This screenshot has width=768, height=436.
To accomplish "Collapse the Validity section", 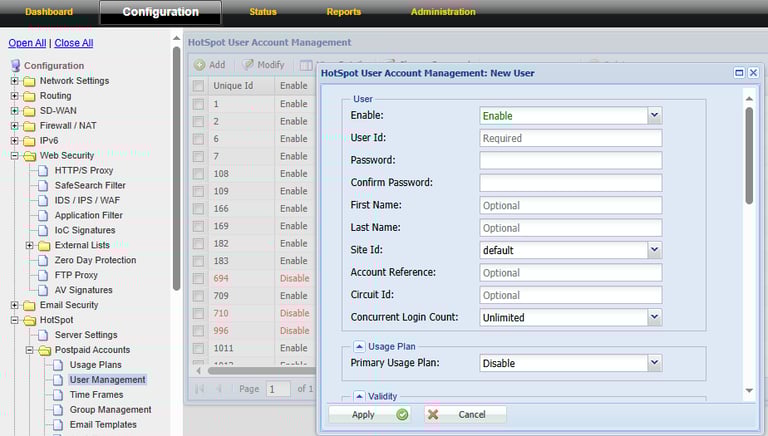I will (x=359, y=396).
